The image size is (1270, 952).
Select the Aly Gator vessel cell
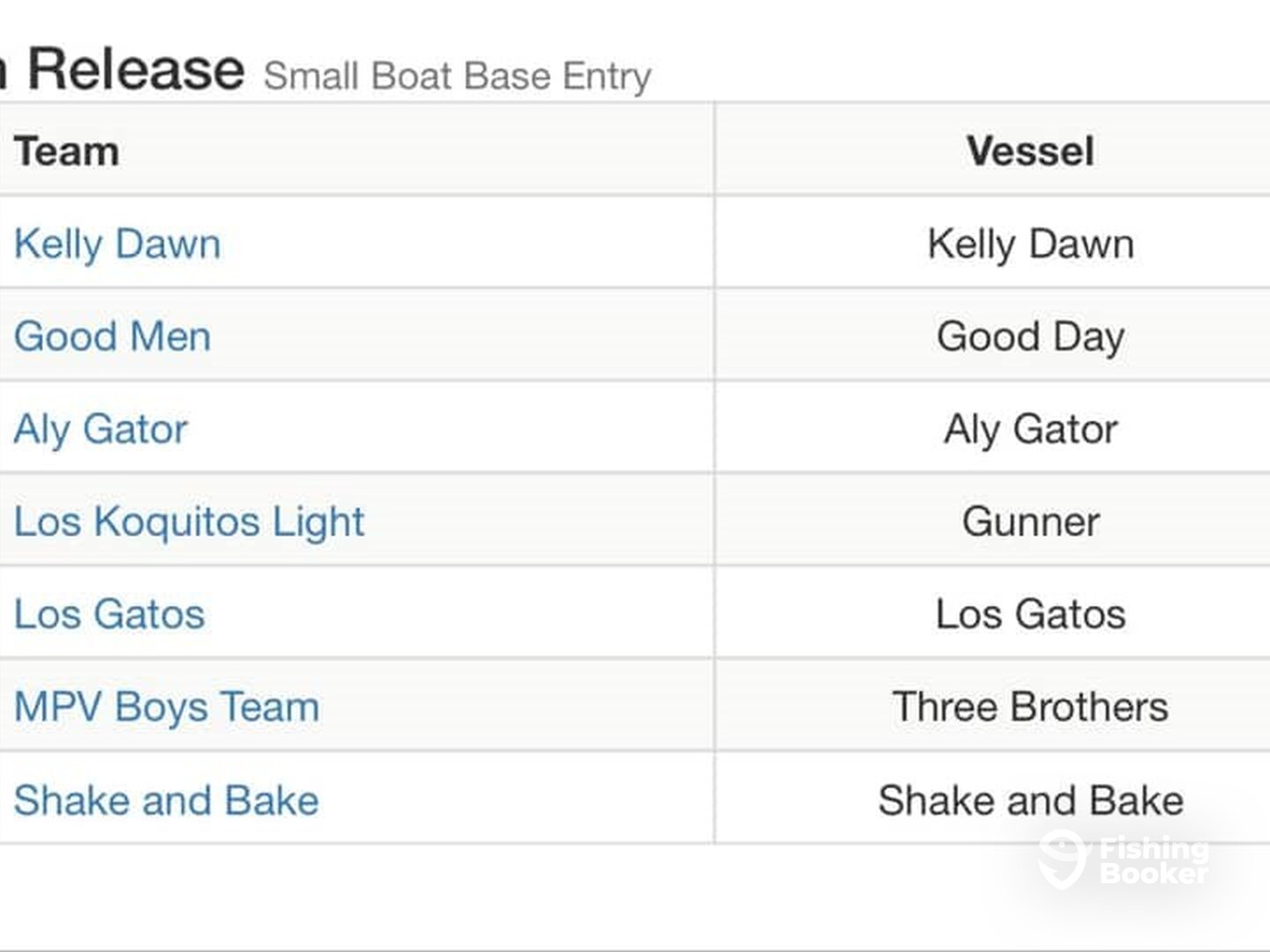coord(992,429)
